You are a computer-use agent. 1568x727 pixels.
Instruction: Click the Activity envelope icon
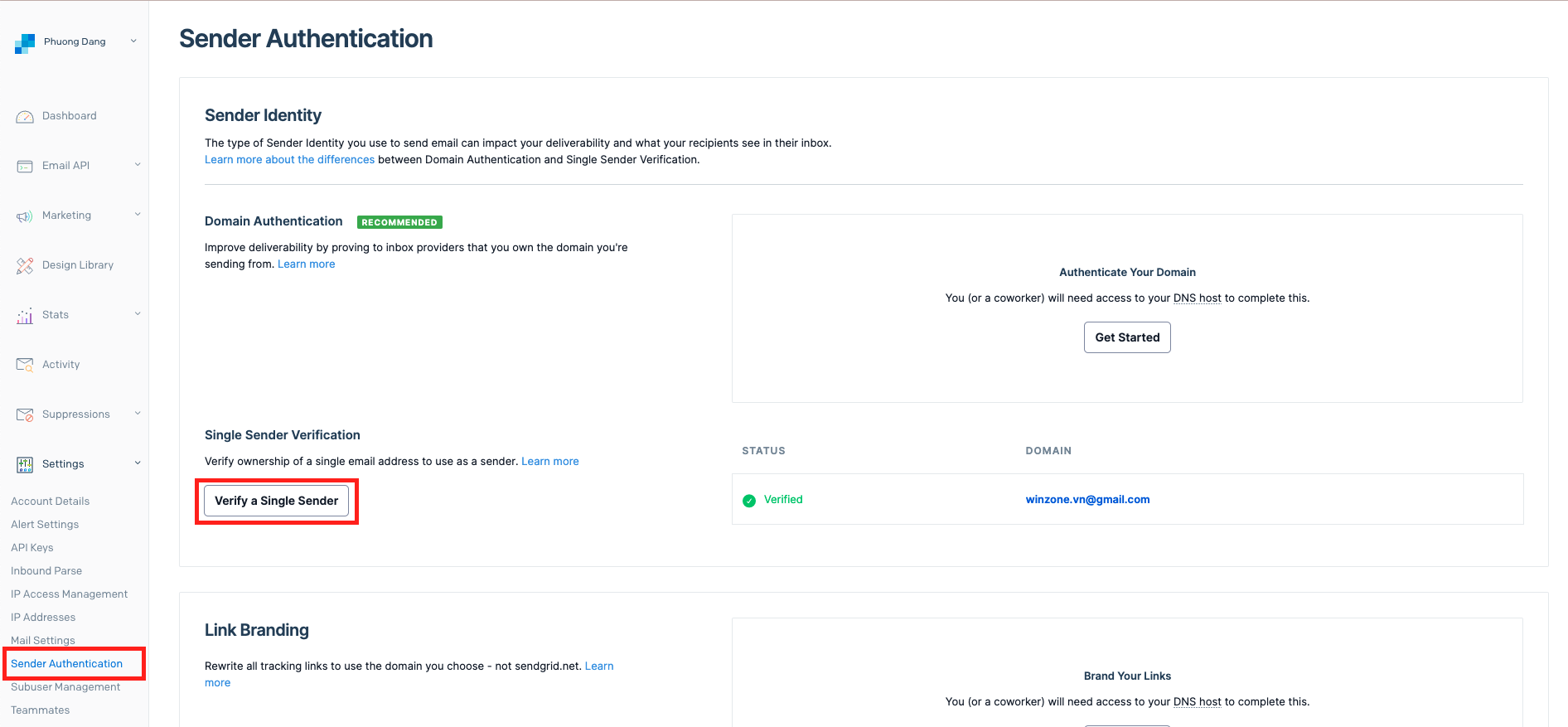[x=25, y=365]
